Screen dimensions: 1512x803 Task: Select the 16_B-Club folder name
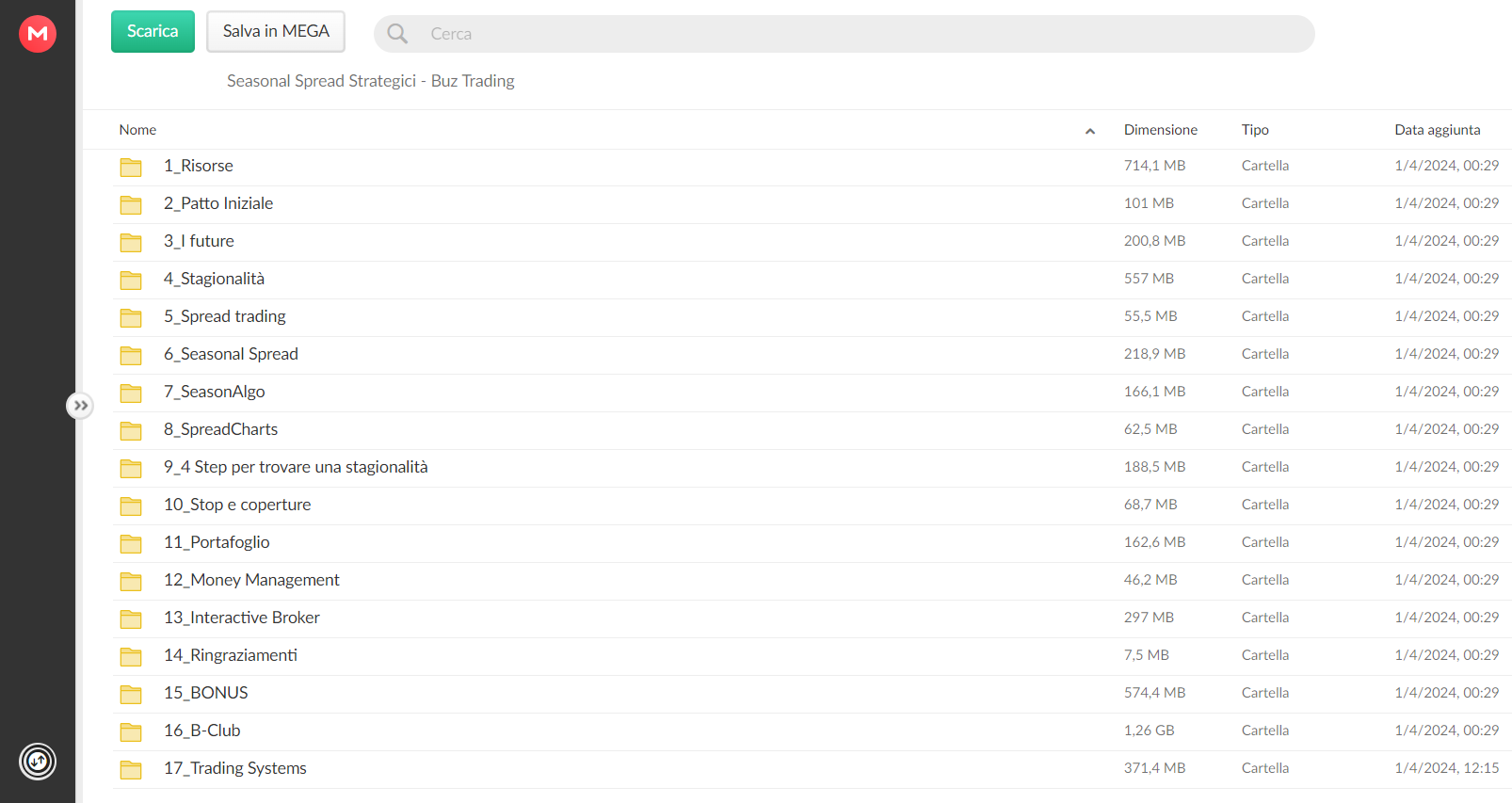[202, 731]
